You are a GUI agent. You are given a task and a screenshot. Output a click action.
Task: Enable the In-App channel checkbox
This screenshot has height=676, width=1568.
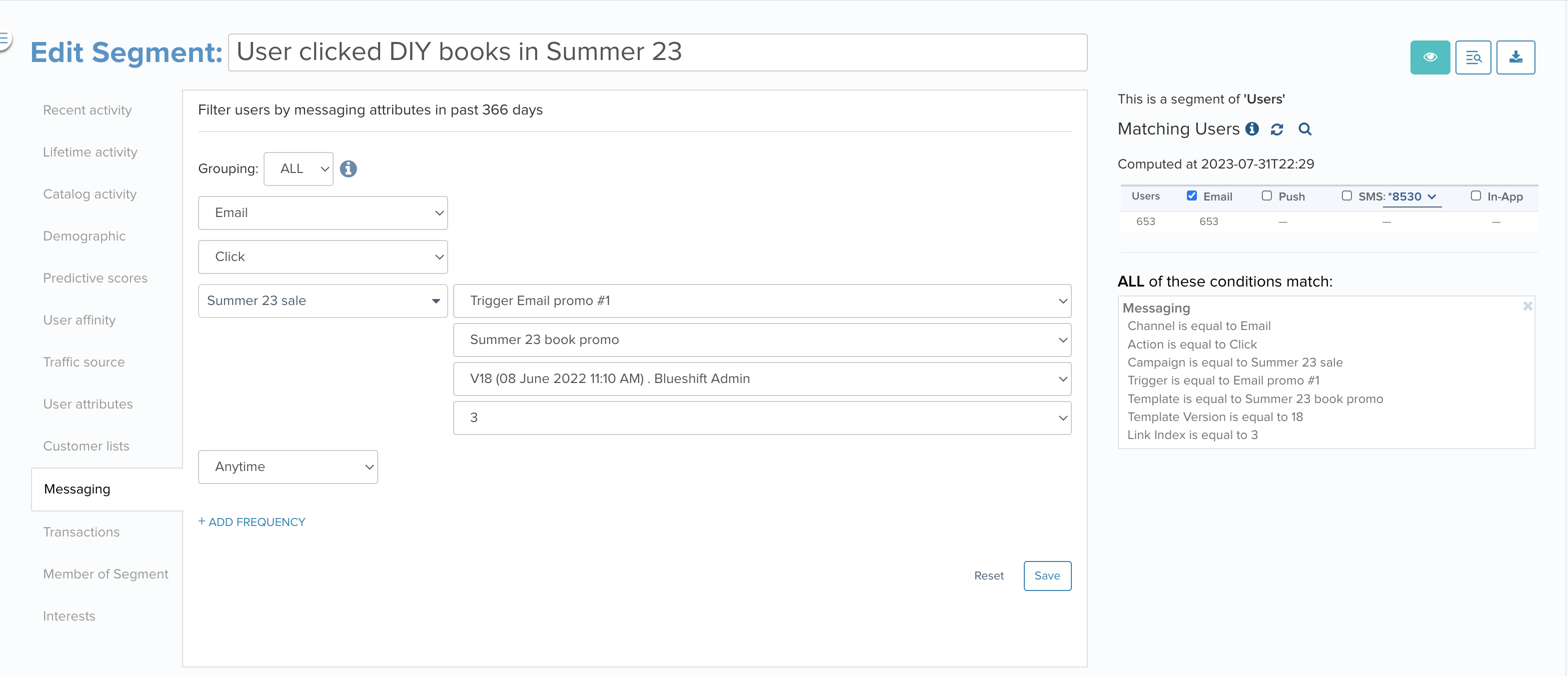[1475, 196]
